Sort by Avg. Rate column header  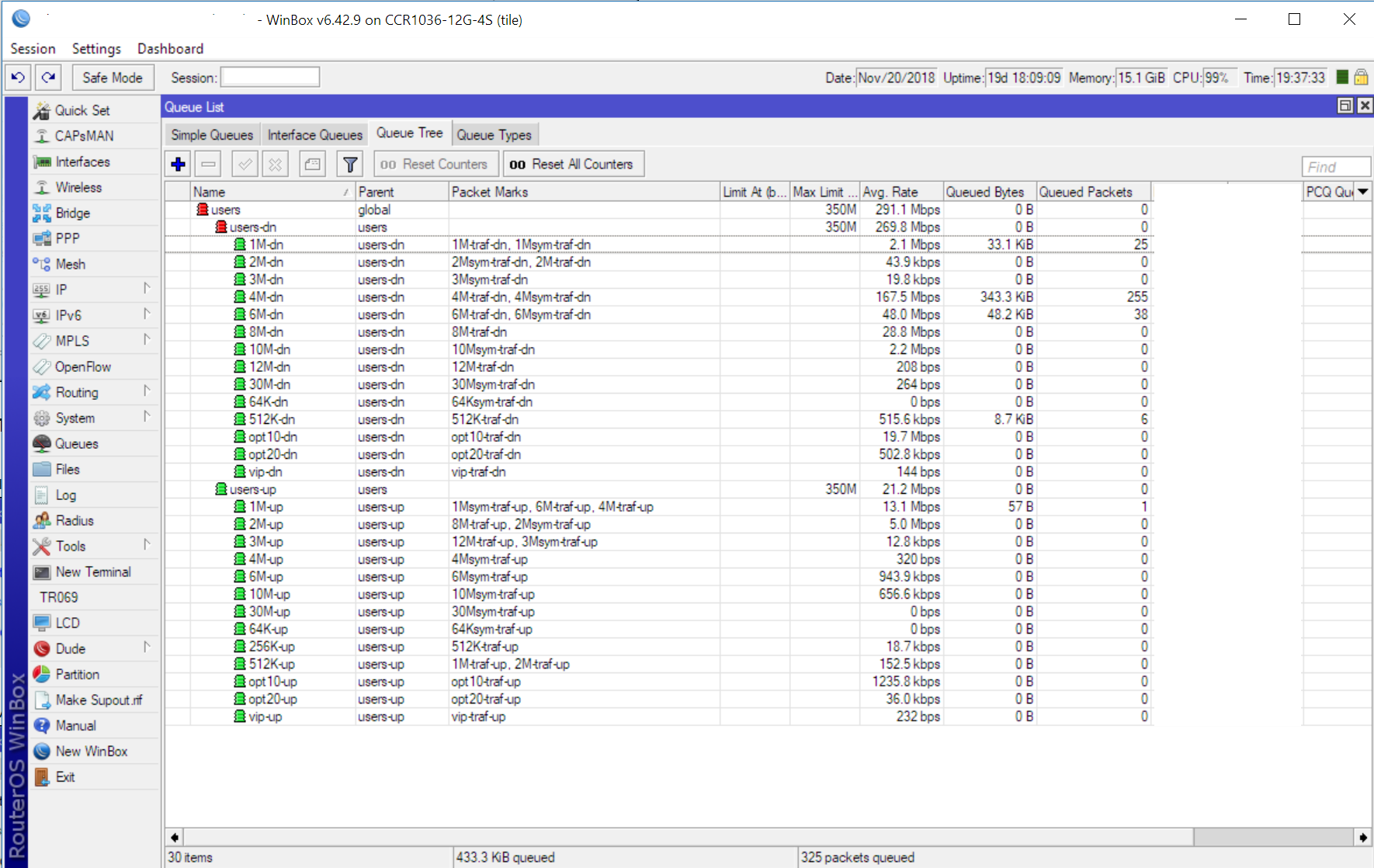click(901, 192)
